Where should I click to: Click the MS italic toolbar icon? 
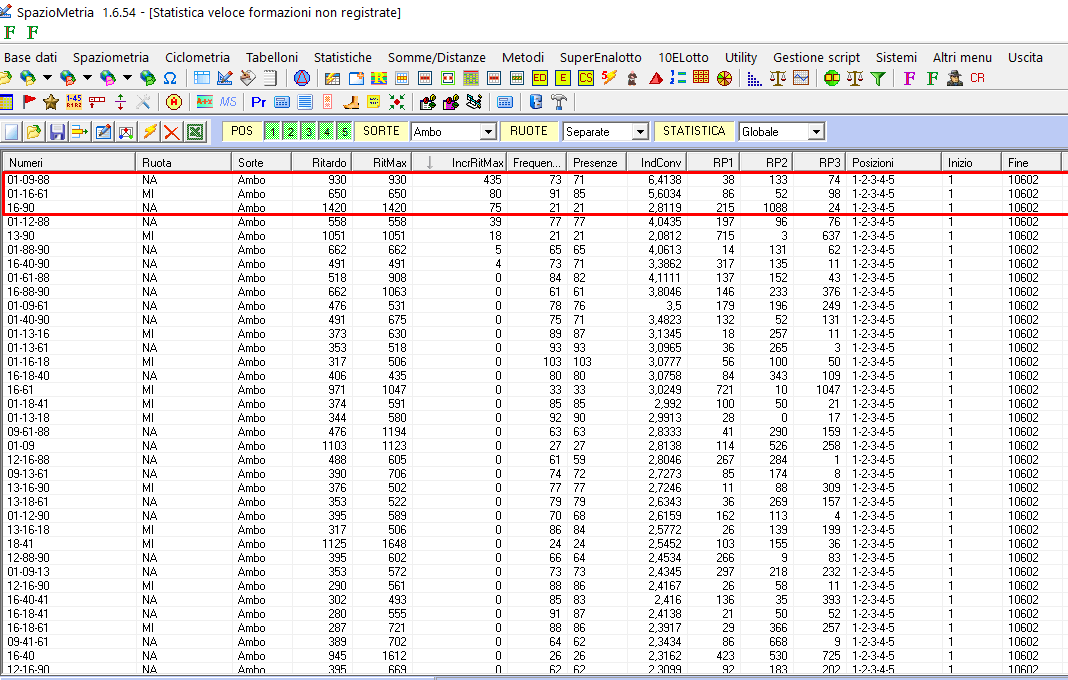click(x=228, y=102)
